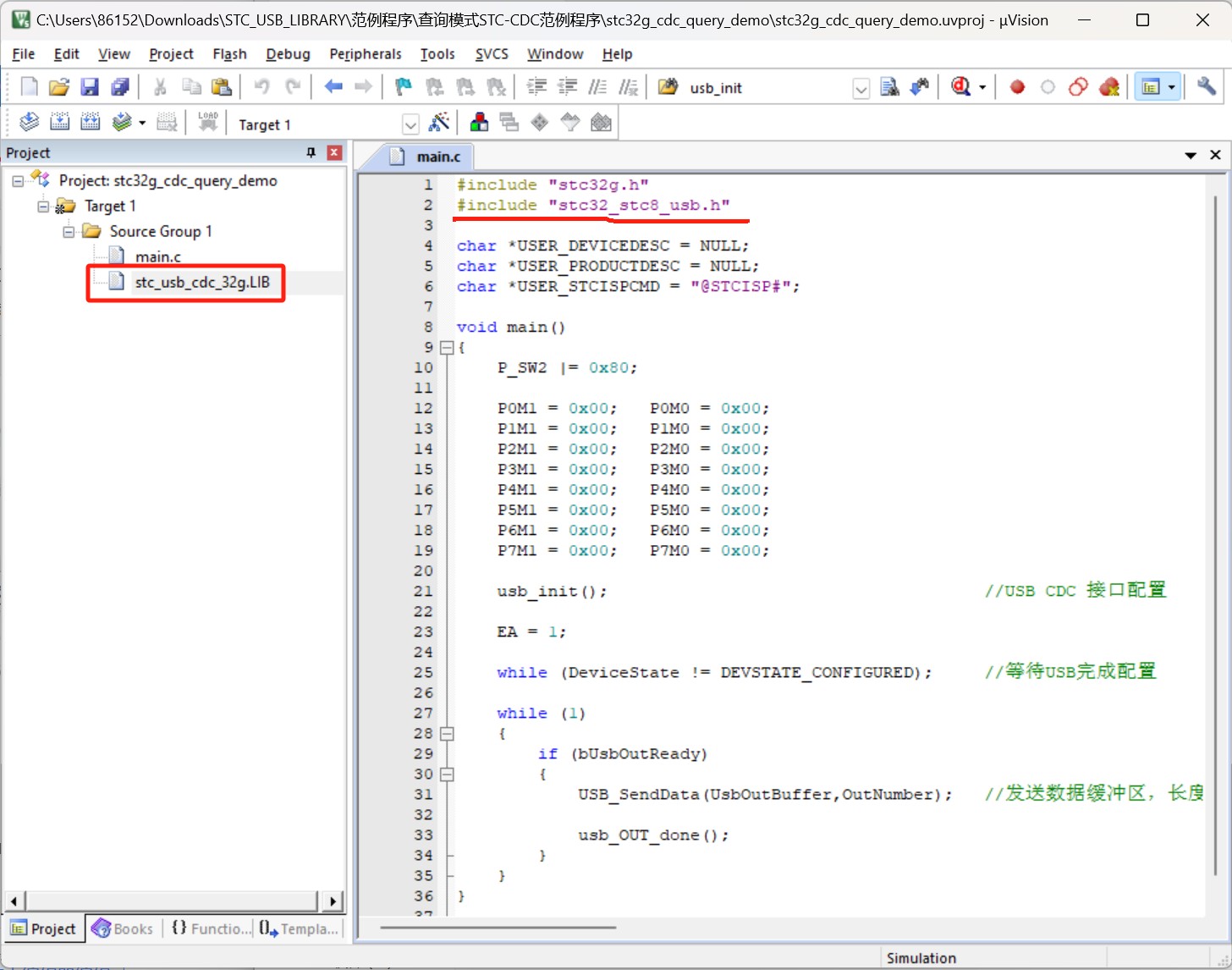The height and width of the screenshot is (970, 1232).
Task: Open the Target 1 dropdown
Action: tap(410, 125)
